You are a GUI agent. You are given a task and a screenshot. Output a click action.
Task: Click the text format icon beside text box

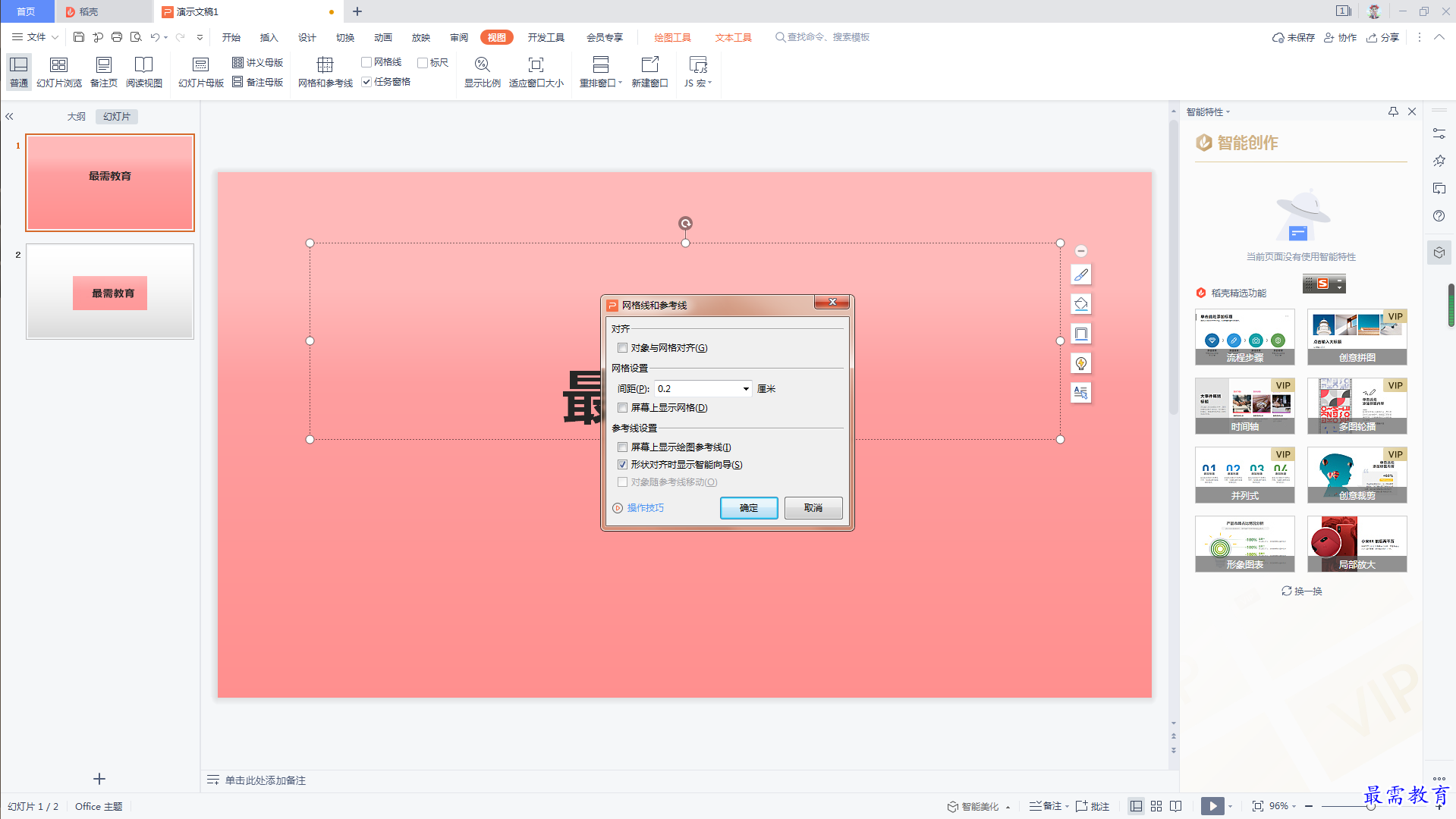tap(1081, 393)
